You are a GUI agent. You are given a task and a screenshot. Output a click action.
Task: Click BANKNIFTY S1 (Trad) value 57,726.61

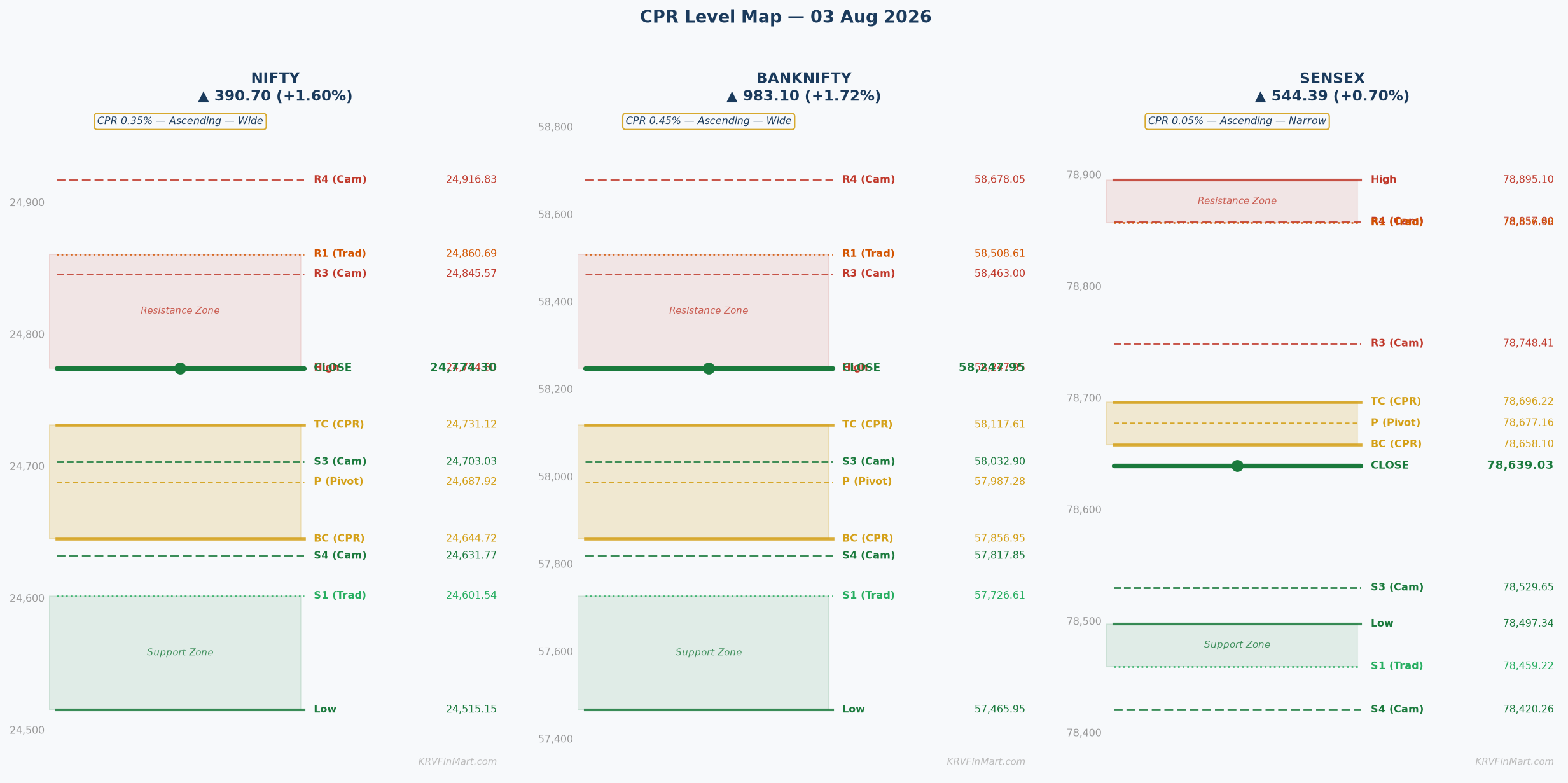(x=1000, y=595)
